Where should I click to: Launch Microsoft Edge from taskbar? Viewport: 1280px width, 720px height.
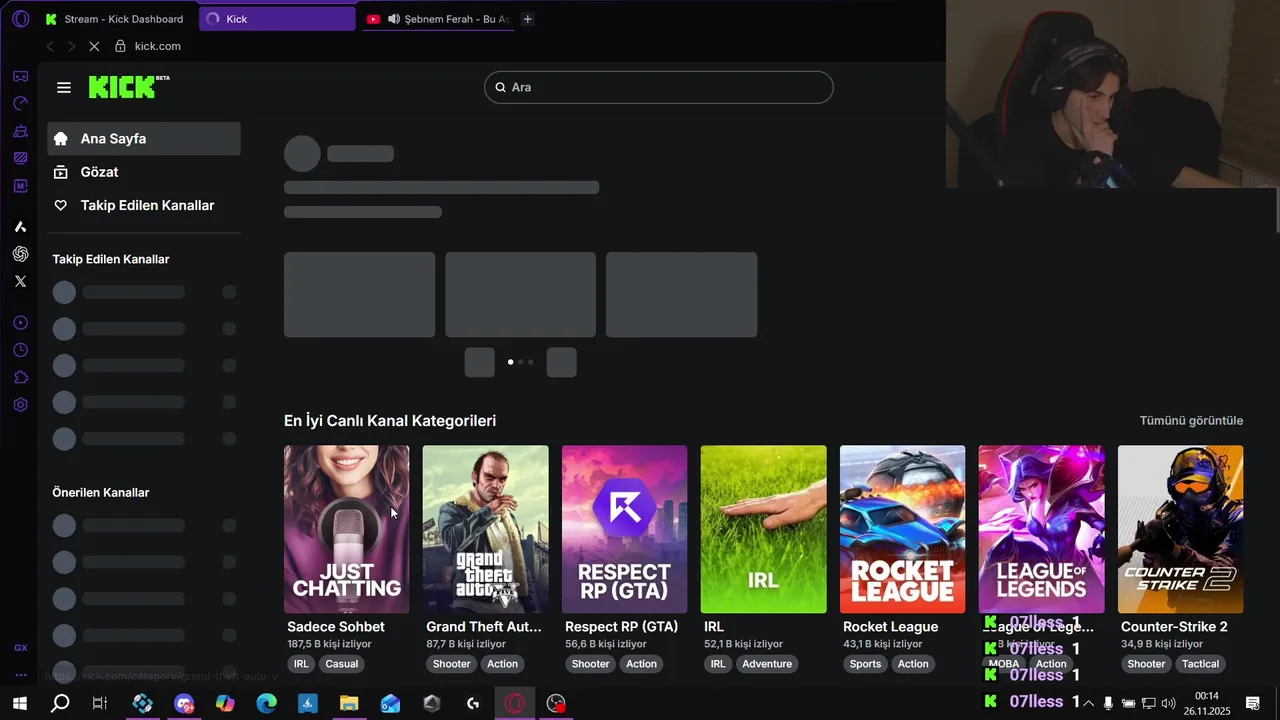coord(266,703)
